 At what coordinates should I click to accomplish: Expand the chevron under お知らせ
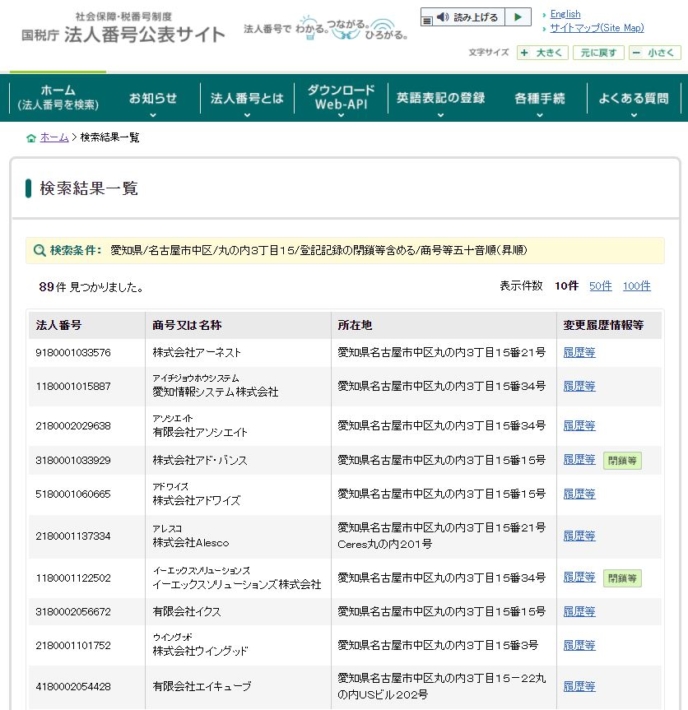[x=153, y=115]
